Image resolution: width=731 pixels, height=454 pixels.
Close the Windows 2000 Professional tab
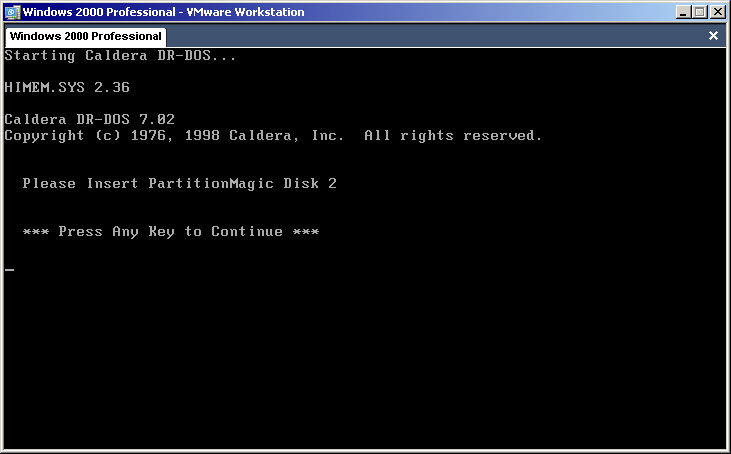tap(713, 35)
